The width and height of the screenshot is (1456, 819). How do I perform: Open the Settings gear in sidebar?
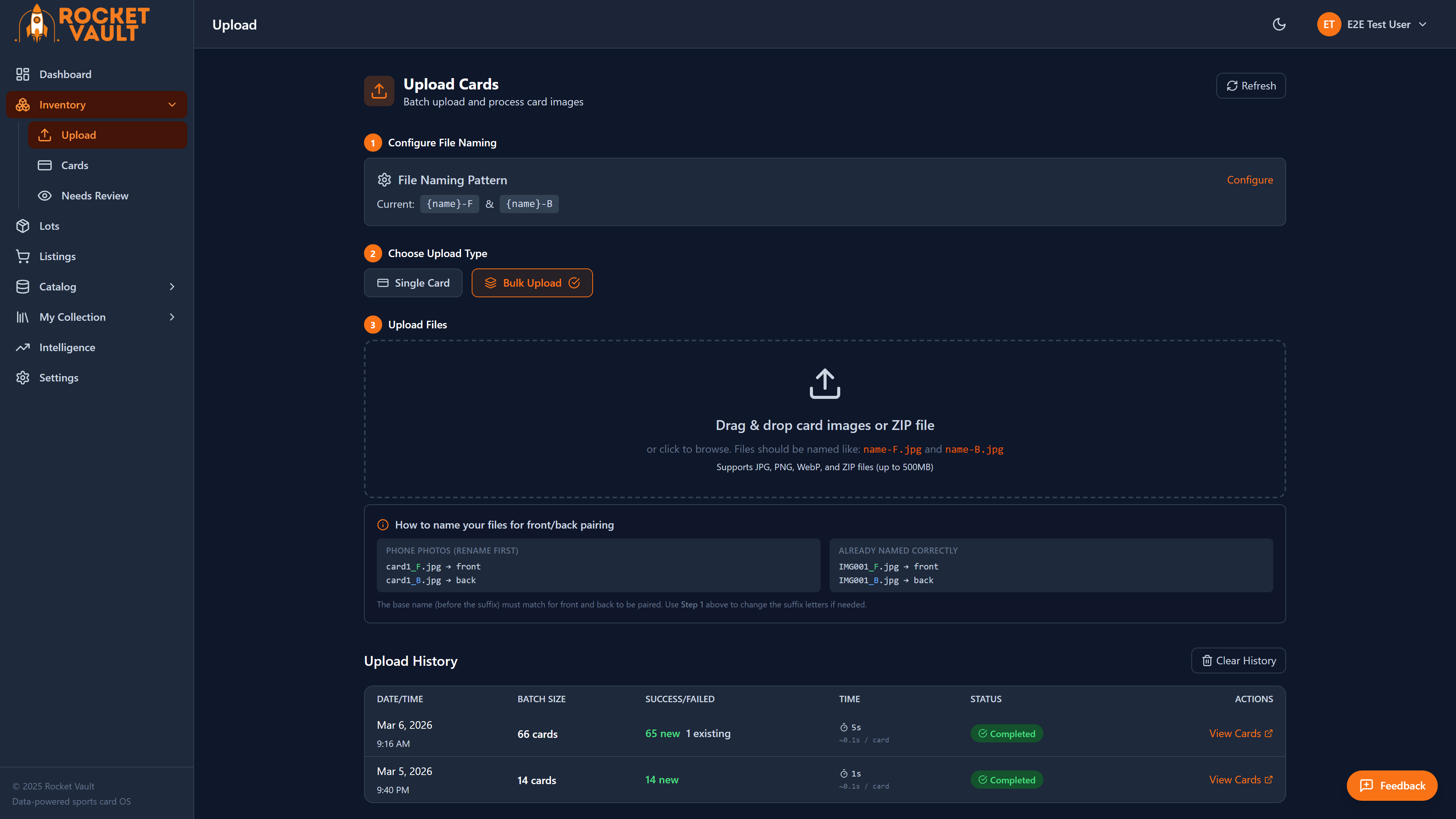pos(23,378)
